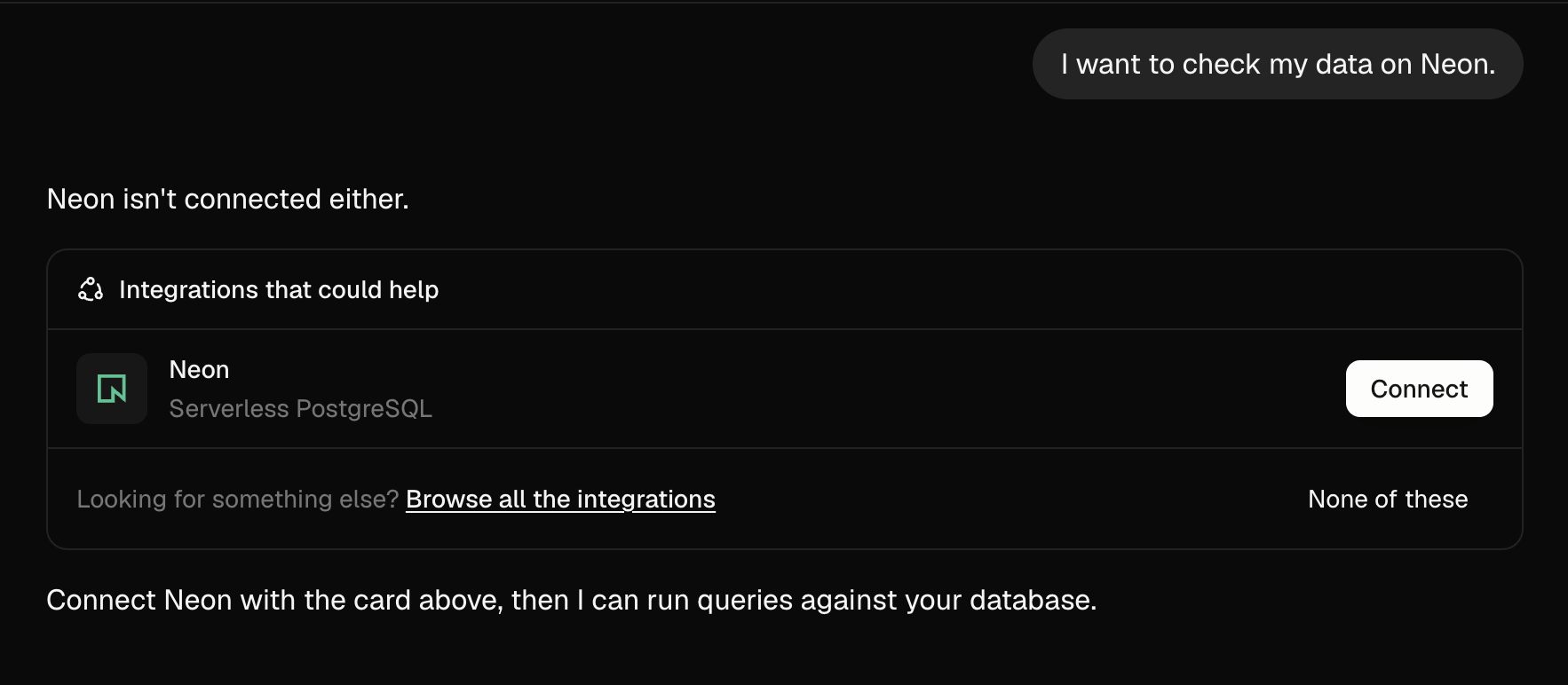Select the user message bubble about Neon
The width and height of the screenshot is (1568, 685).
[x=1278, y=64]
